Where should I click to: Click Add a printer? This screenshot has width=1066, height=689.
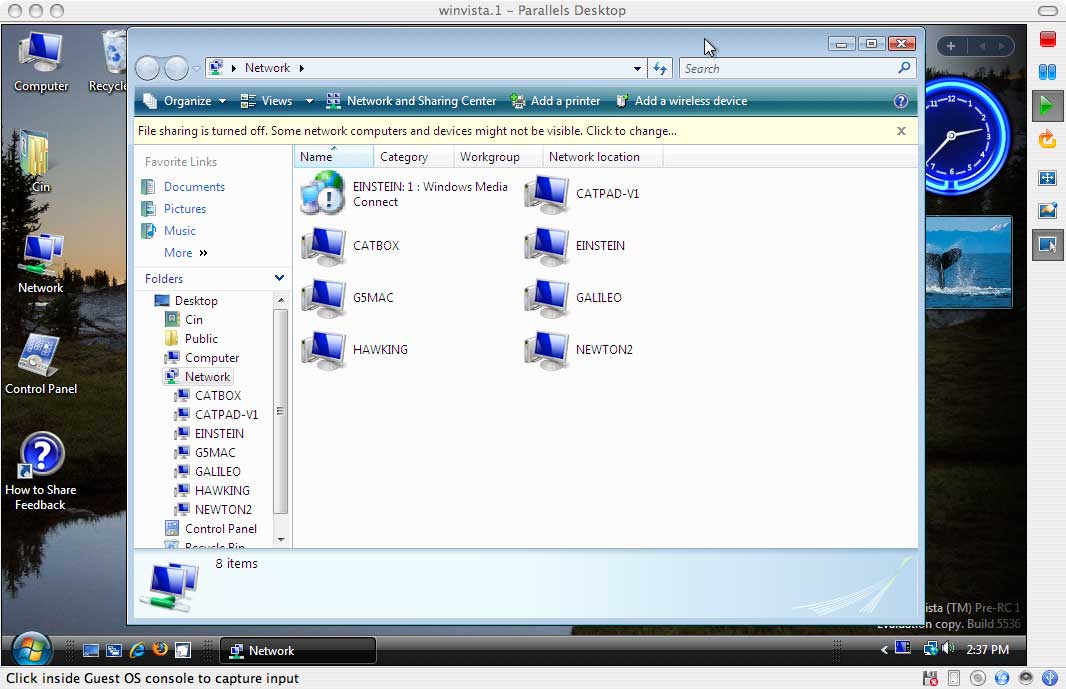[555, 101]
